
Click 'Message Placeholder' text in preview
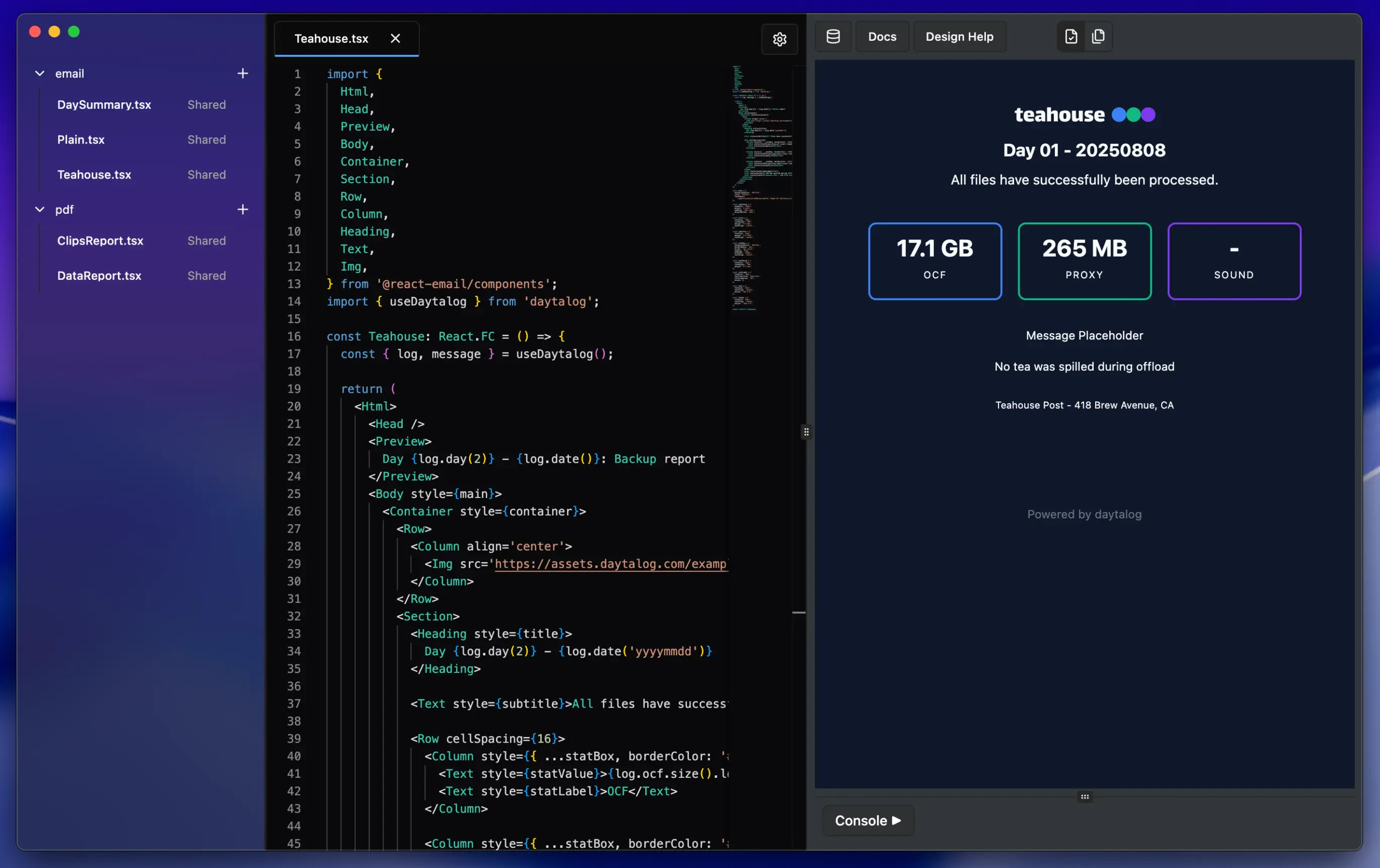pyautogui.click(x=1084, y=335)
